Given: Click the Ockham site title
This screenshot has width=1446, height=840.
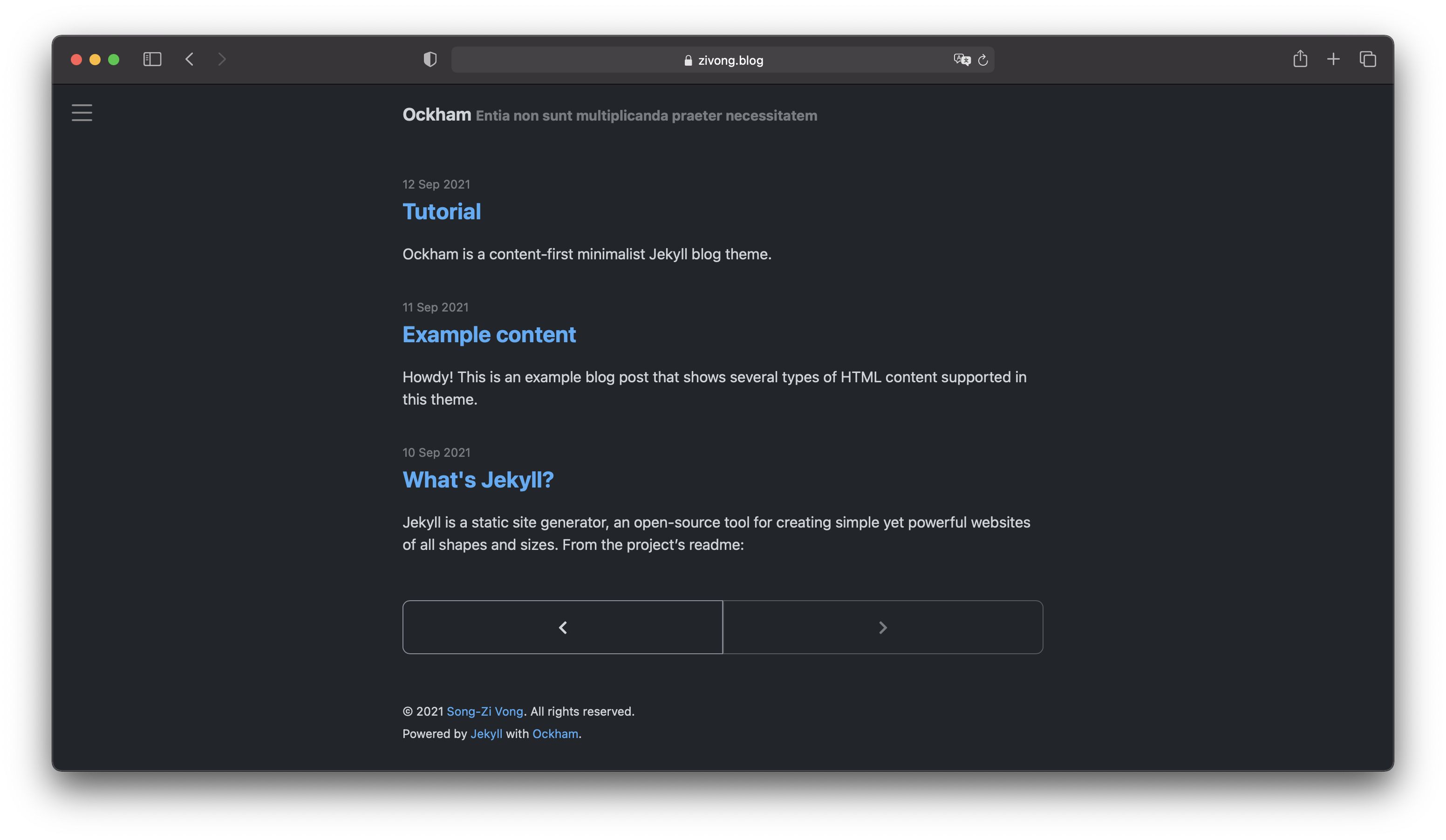Looking at the screenshot, I should 436,115.
